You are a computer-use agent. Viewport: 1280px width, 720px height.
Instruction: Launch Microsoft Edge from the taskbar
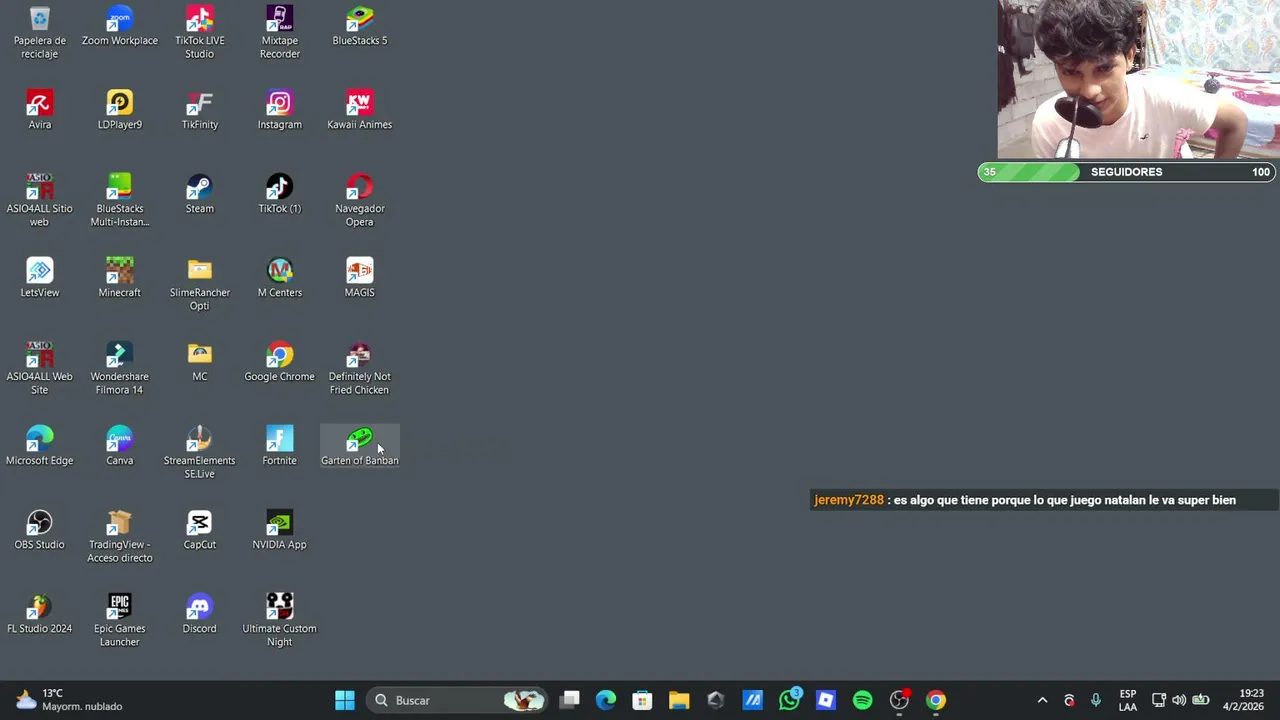[606, 700]
